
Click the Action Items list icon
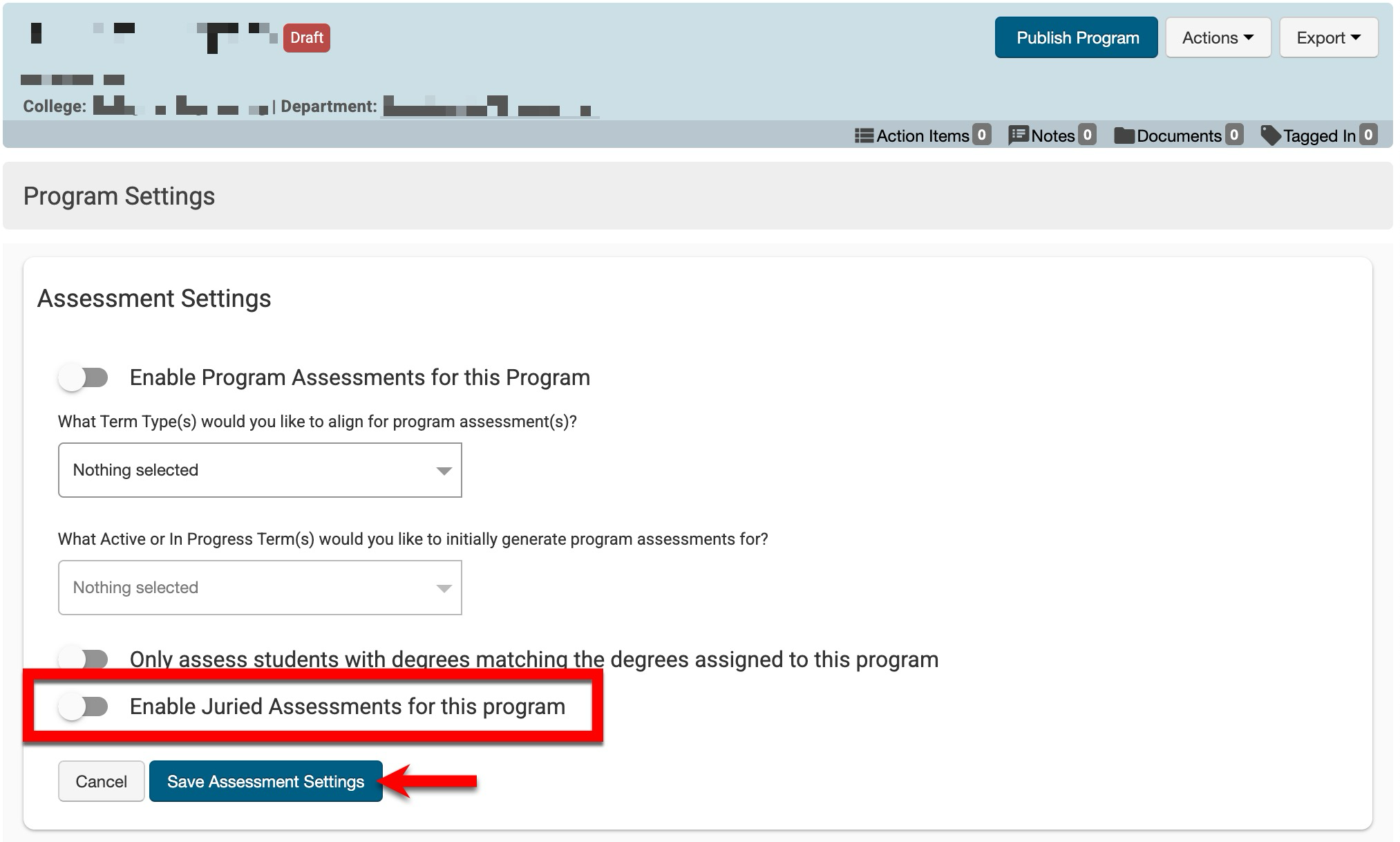click(x=864, y=135)
